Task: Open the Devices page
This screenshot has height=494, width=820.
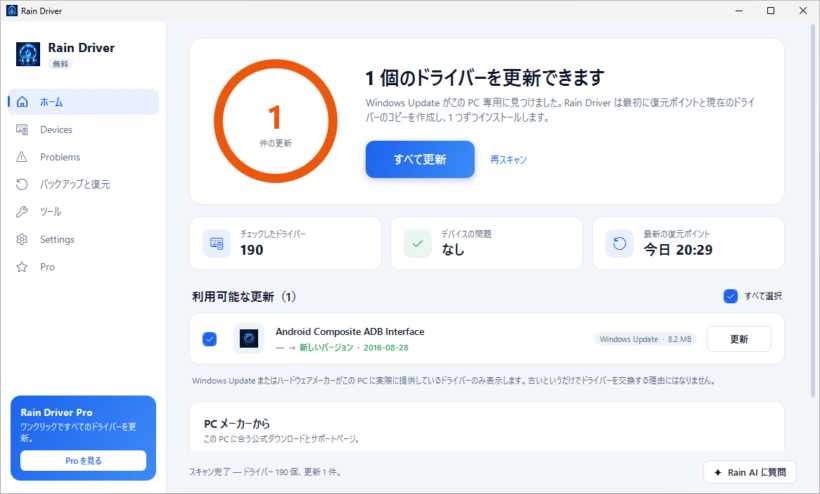Action: click(x=84, y=130)
